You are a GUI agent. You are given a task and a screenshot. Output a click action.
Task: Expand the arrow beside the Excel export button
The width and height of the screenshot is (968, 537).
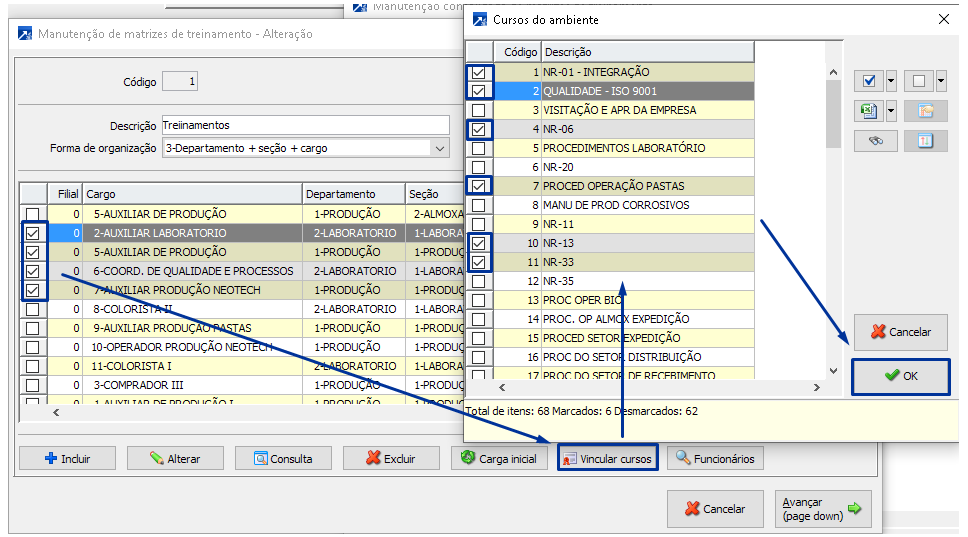pyautogui.click(x=891, y=111)
